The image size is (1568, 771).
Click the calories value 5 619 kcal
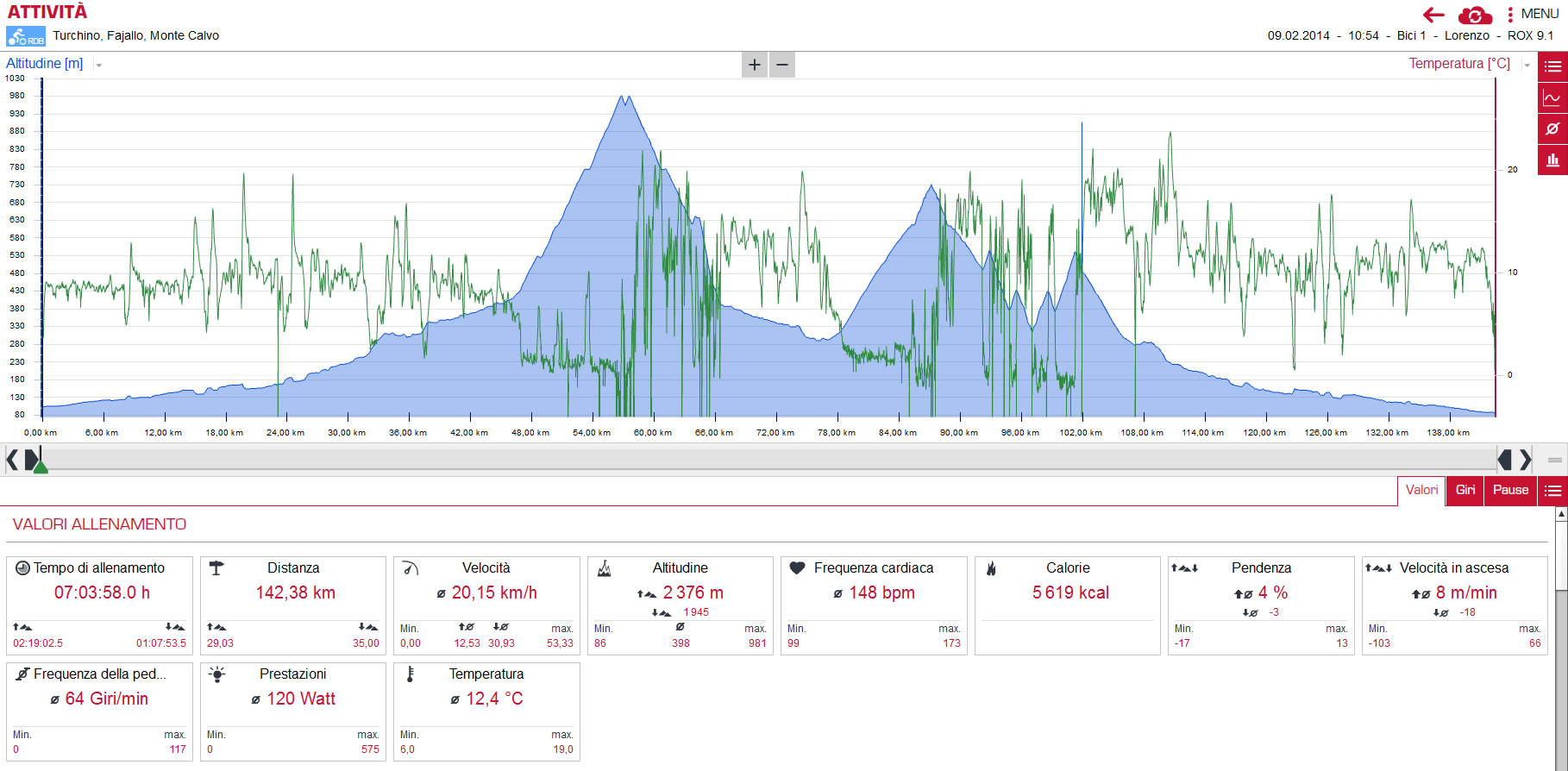[1070, 592]
